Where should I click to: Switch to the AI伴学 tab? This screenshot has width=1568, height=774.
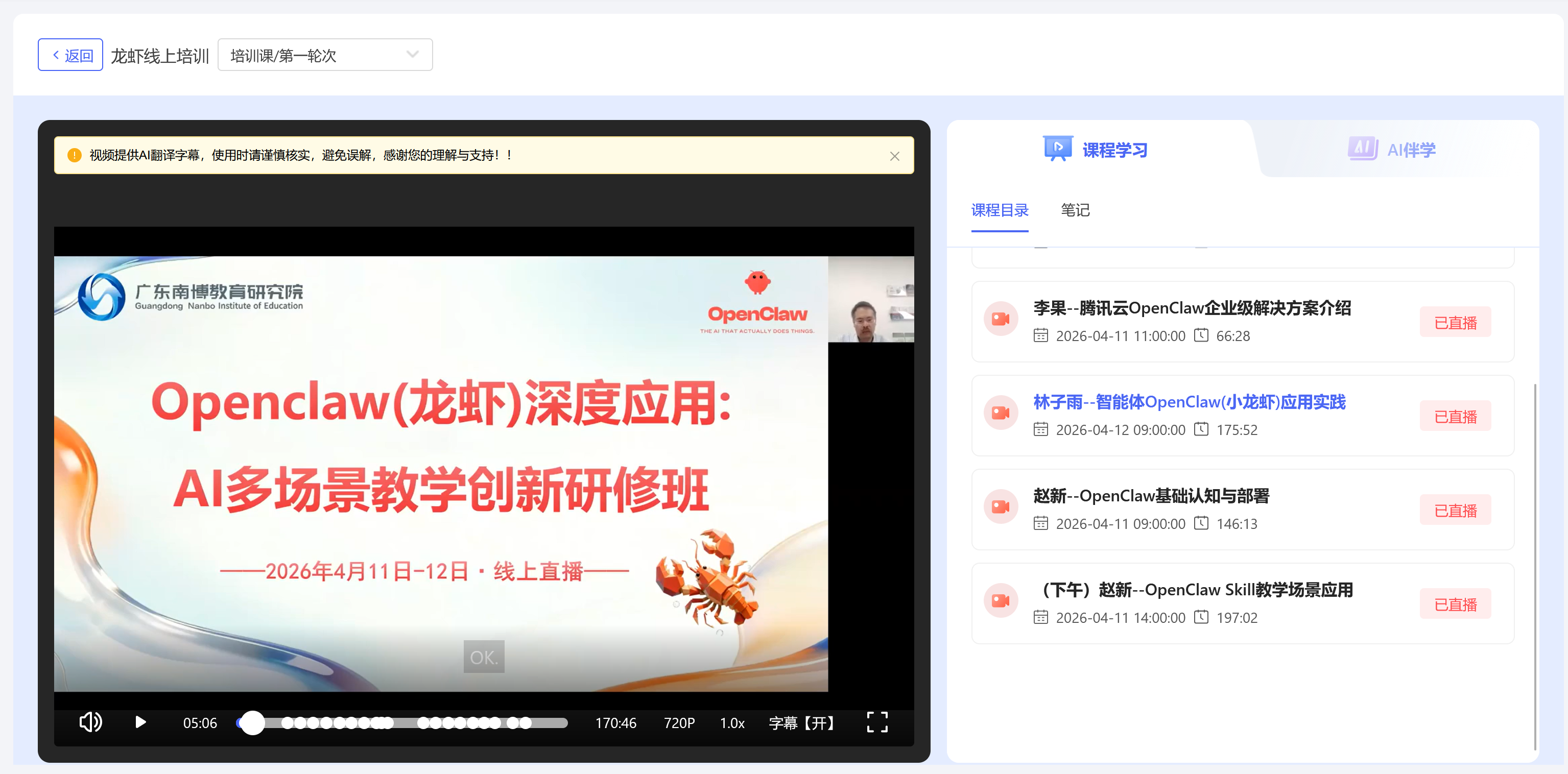tap(1392, 150)
